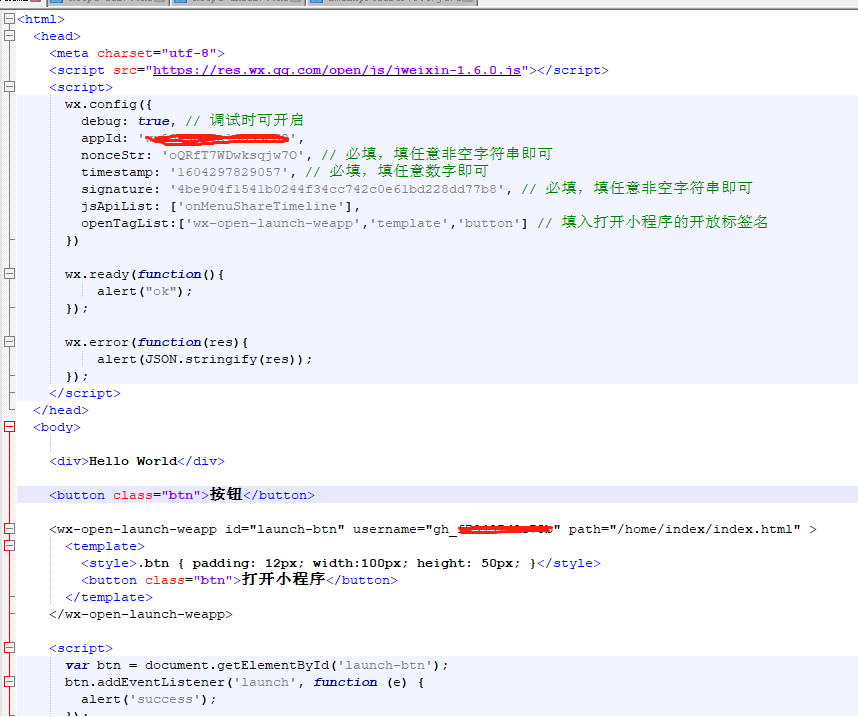Screen dimensions: 858x717
Task: Click id="launch-btn" attribute
Action: point(285,529)
